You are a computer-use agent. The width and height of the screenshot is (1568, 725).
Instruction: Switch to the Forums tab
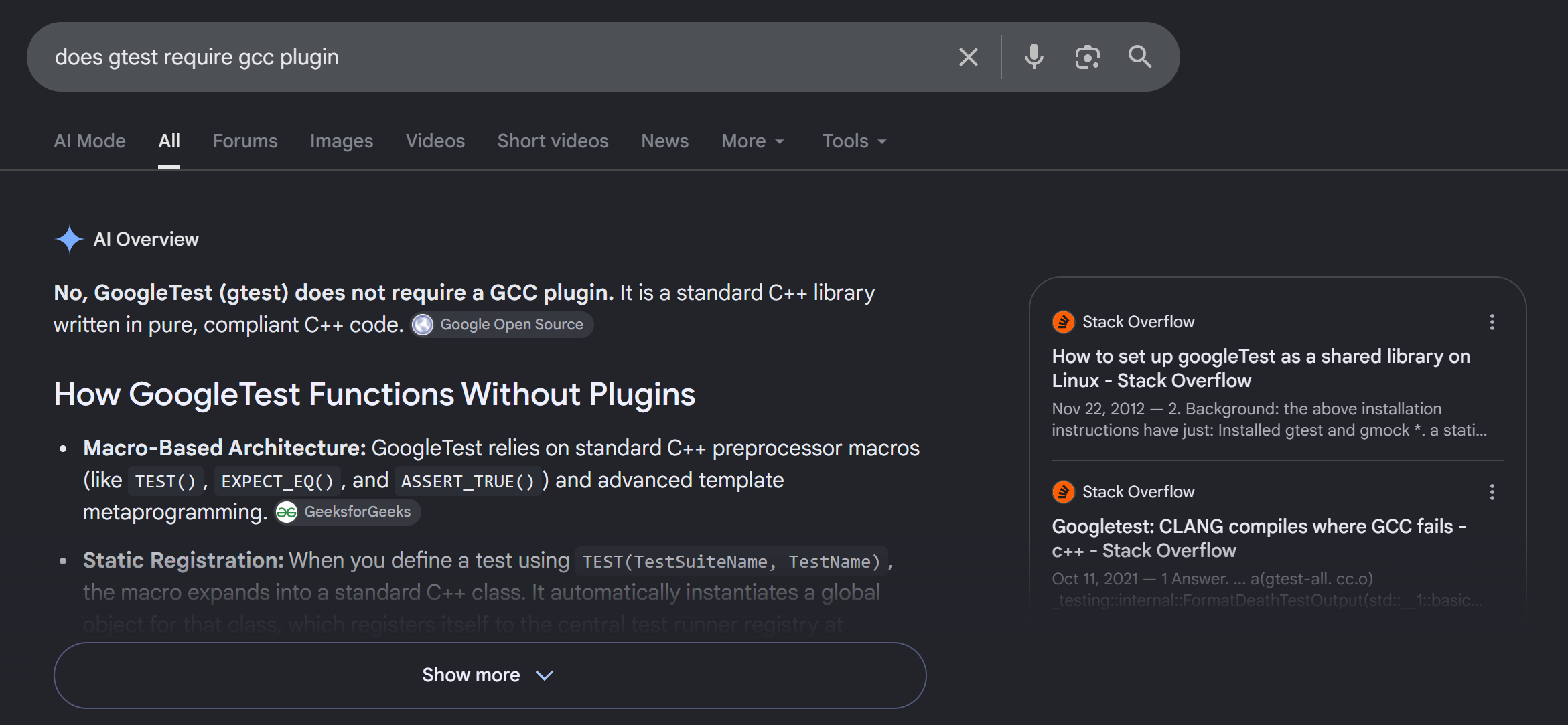click(x=245, y=141)
